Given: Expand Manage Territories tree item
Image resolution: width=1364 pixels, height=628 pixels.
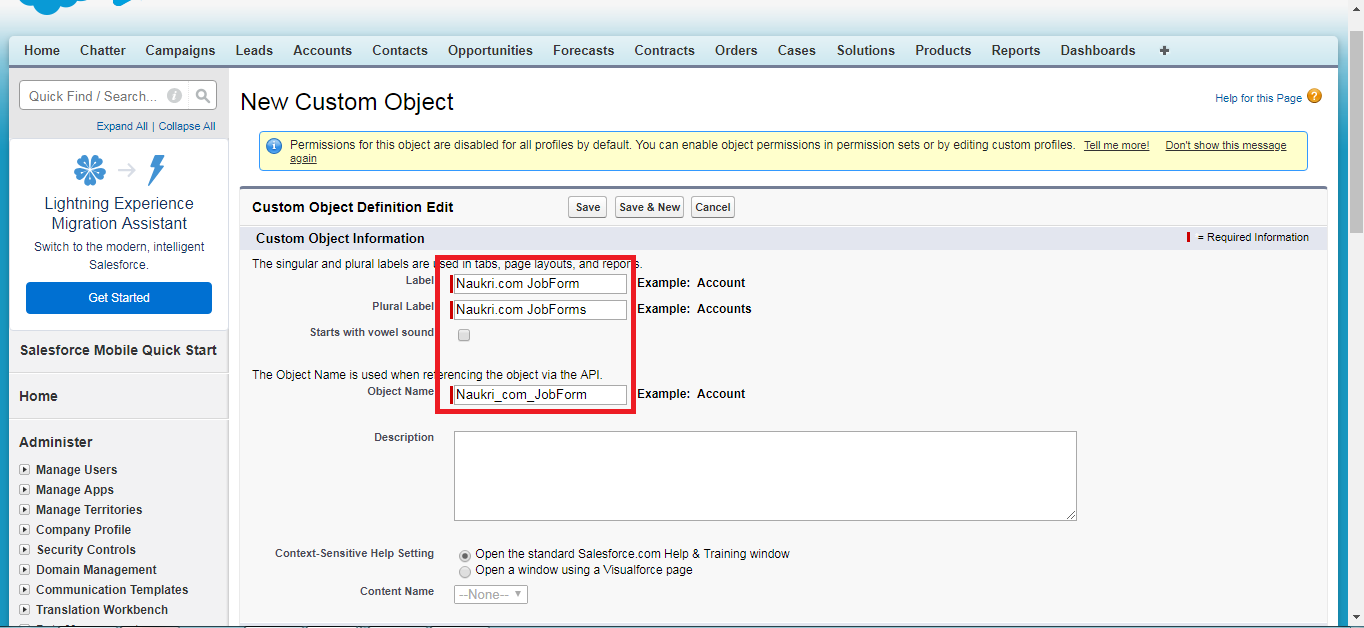Looking at the screenshot, I should pyautogui.click(x=25, y=509).
